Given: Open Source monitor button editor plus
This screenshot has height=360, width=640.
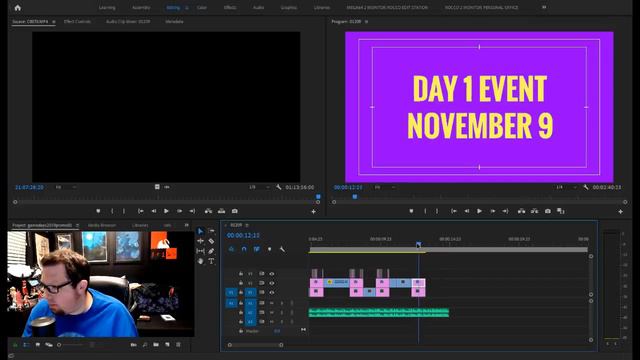Looking at the screenshot, I should click(x=313, y=211).
